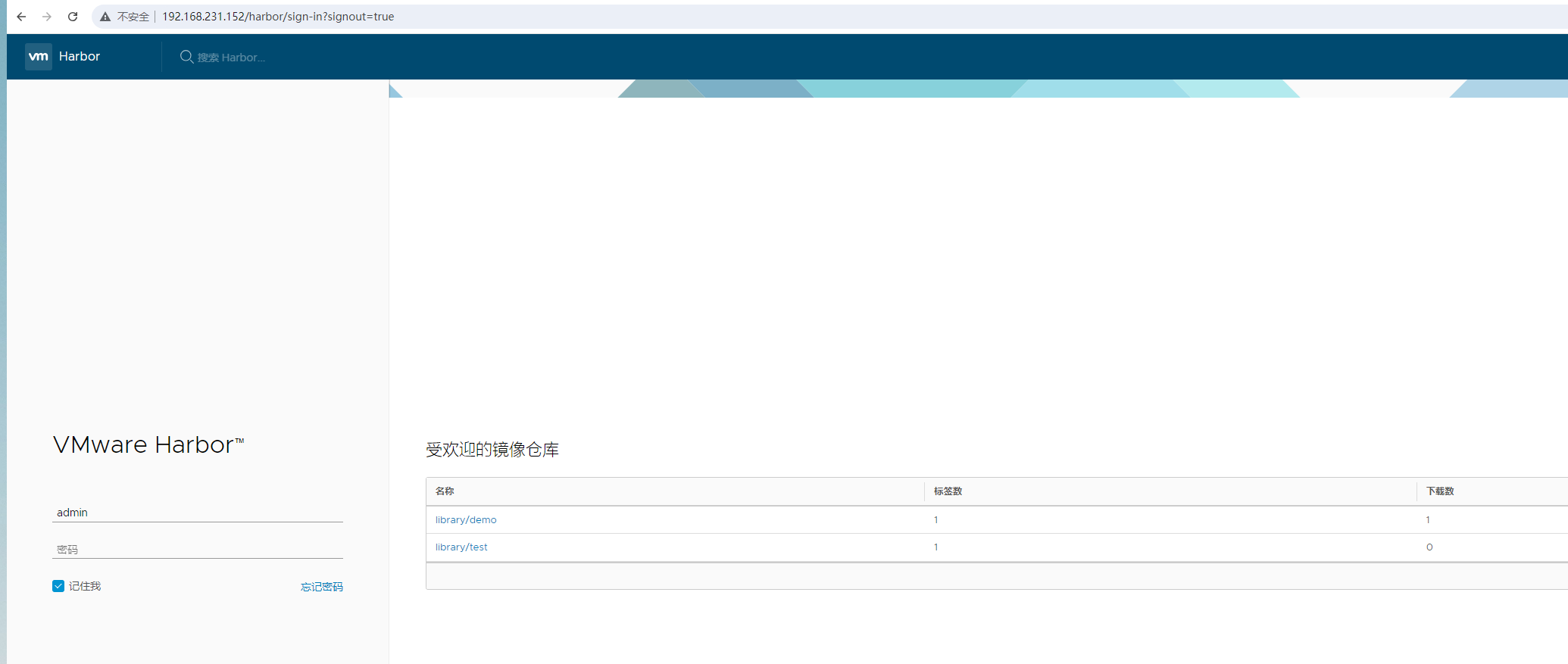
Task: Click the not-secure warning triangle icon
Action: (105, 17)
